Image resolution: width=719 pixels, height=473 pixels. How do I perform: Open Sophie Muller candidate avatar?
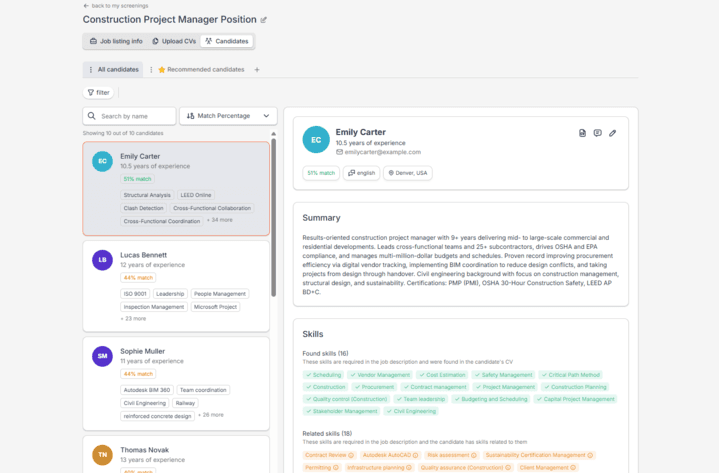tap(102, 356)
